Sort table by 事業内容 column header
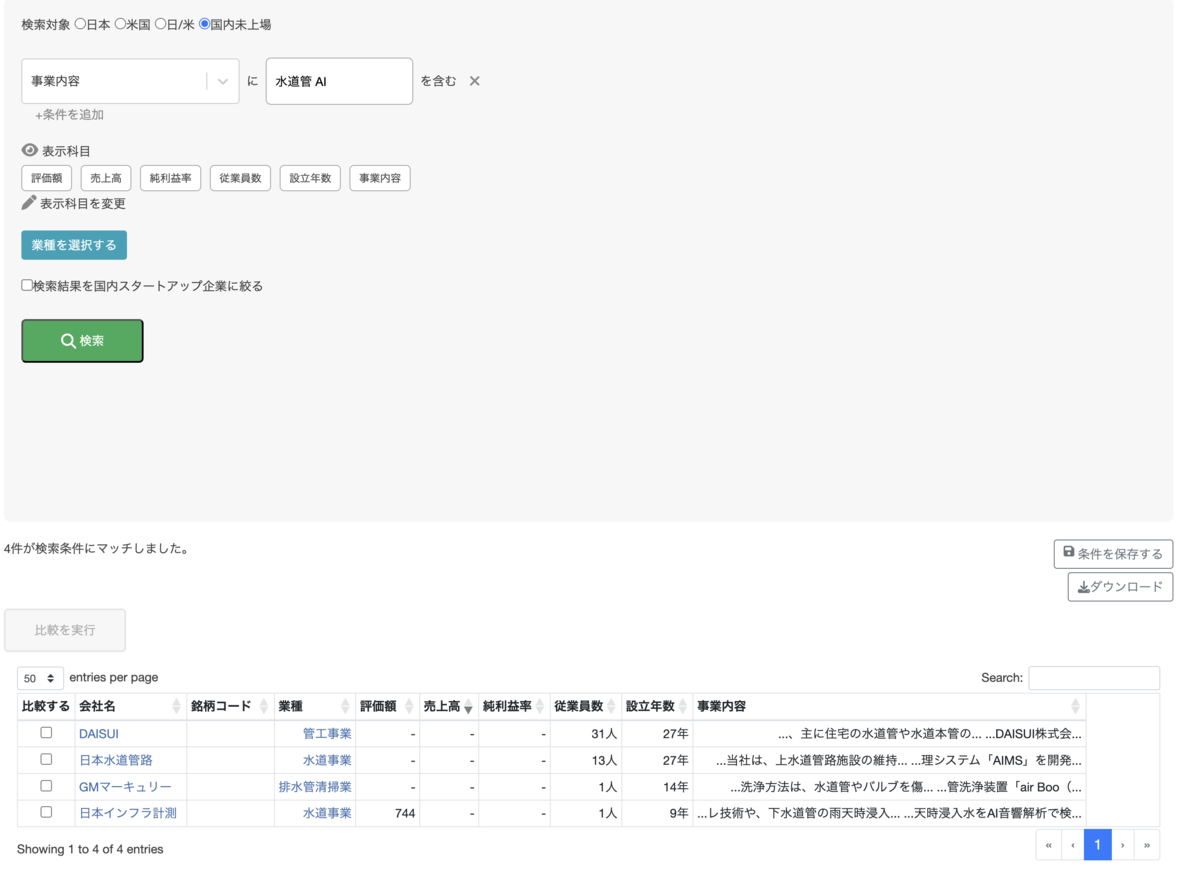The height and width of the screenshot is (880, 1200). tap(889, 706)
